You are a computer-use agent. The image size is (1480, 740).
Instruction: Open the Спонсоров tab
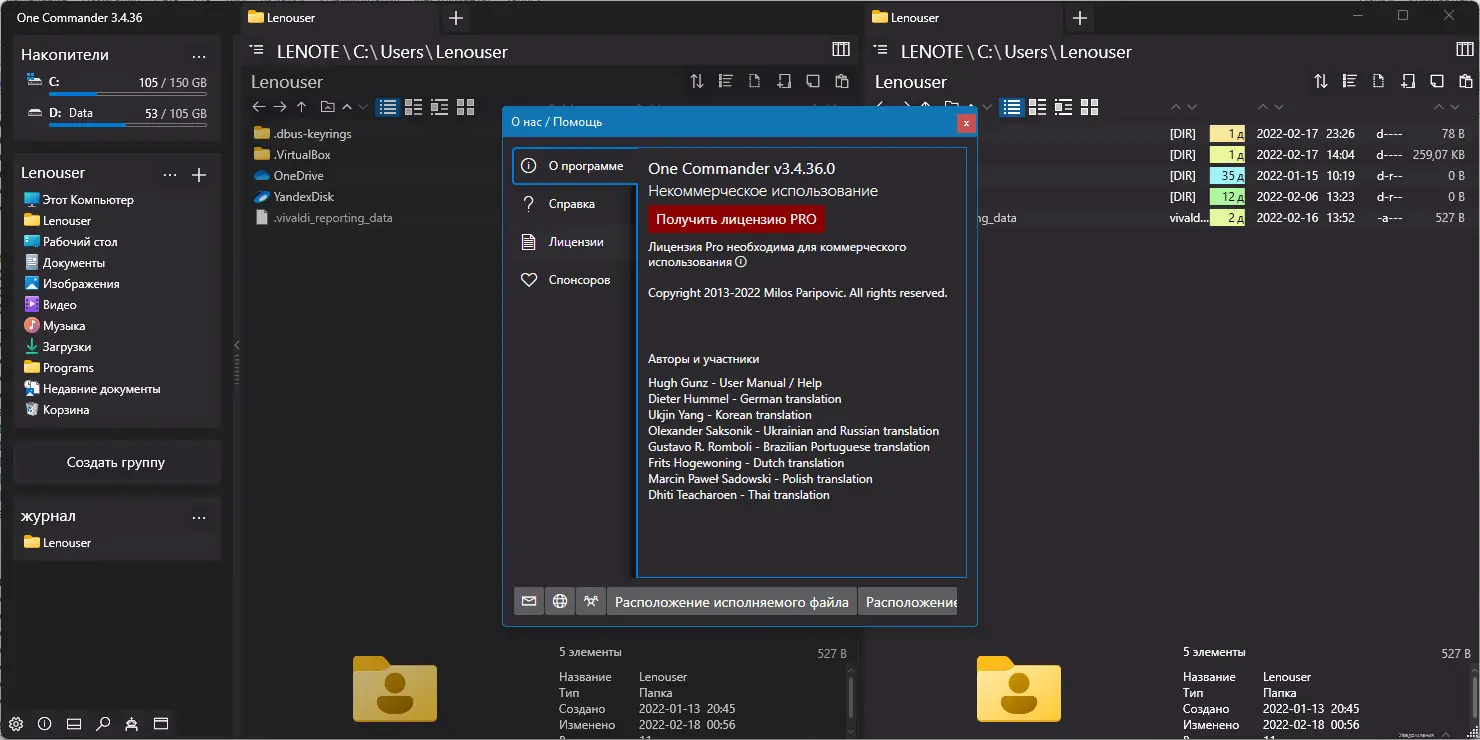pos(574,280)
